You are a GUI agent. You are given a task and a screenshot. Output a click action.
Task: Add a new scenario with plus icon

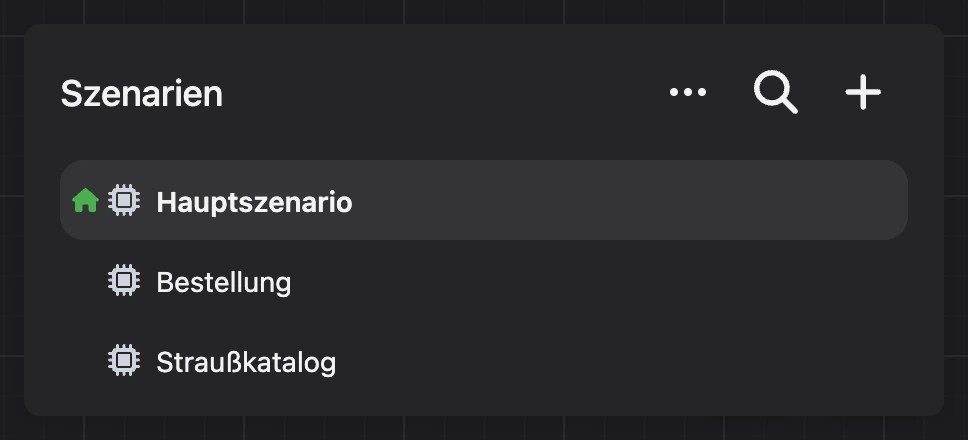(863, 93)
